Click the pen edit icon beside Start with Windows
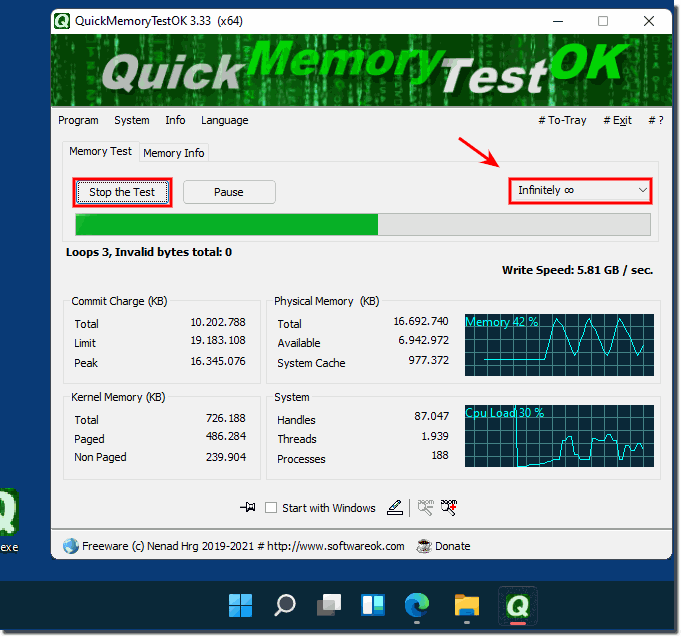The height and width of the screenshot is (637, 681). (395, 507)
